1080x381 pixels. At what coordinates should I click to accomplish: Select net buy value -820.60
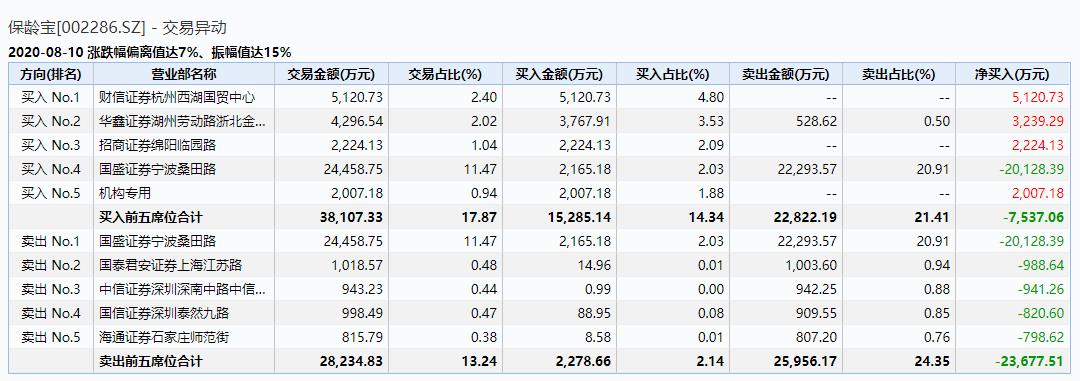coord(1041,313)
